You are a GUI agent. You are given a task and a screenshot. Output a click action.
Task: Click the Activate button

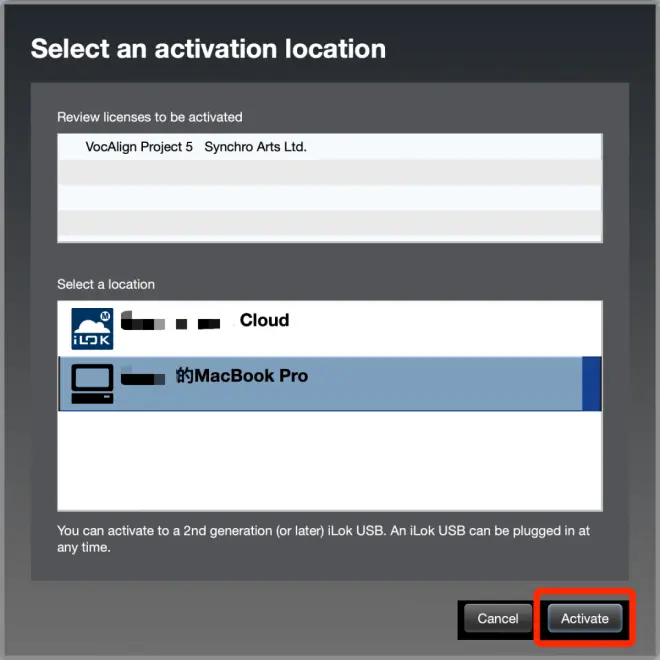click(x=585, y=618)
